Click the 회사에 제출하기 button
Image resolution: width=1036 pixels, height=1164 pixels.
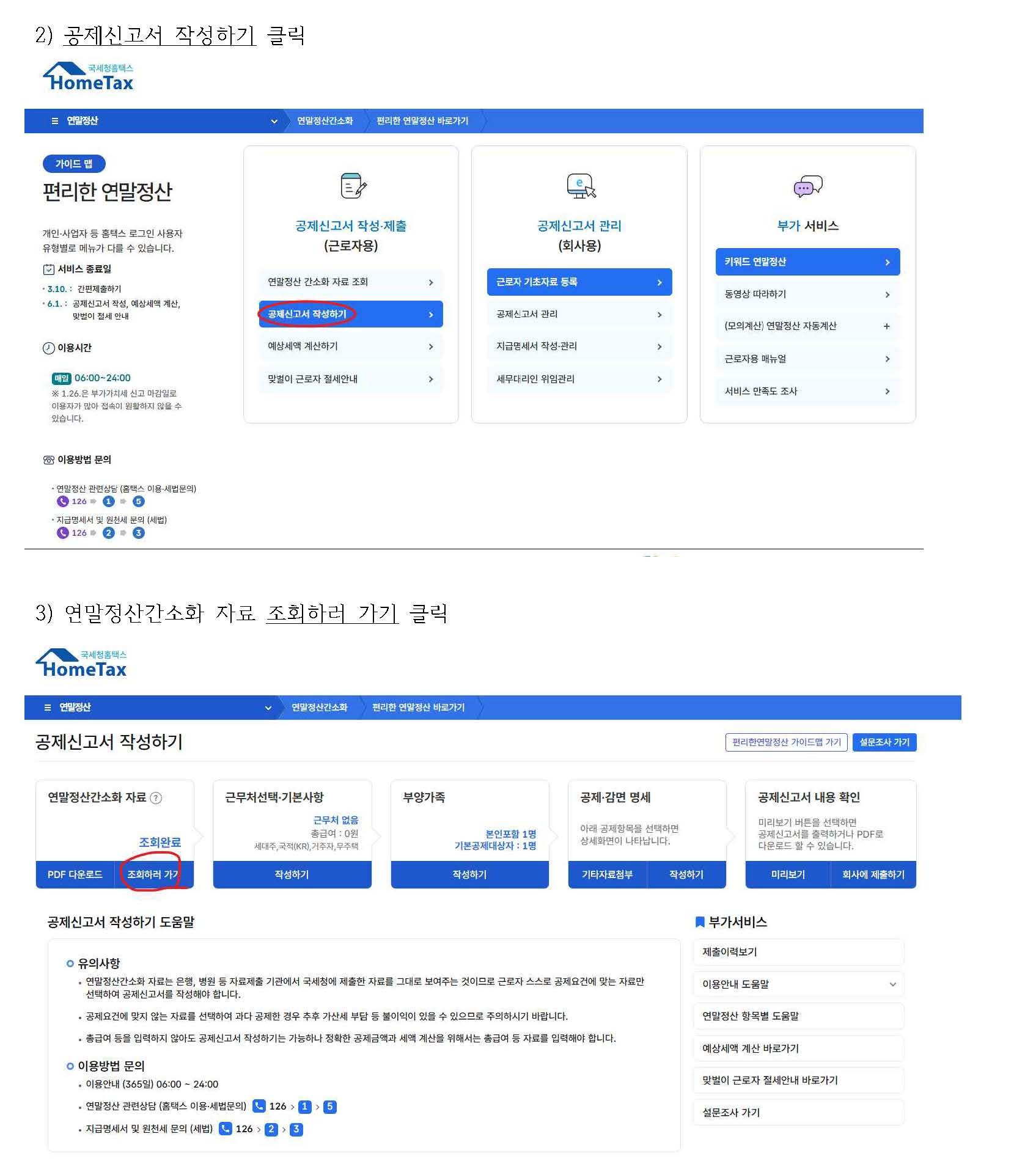pos(873,874)
